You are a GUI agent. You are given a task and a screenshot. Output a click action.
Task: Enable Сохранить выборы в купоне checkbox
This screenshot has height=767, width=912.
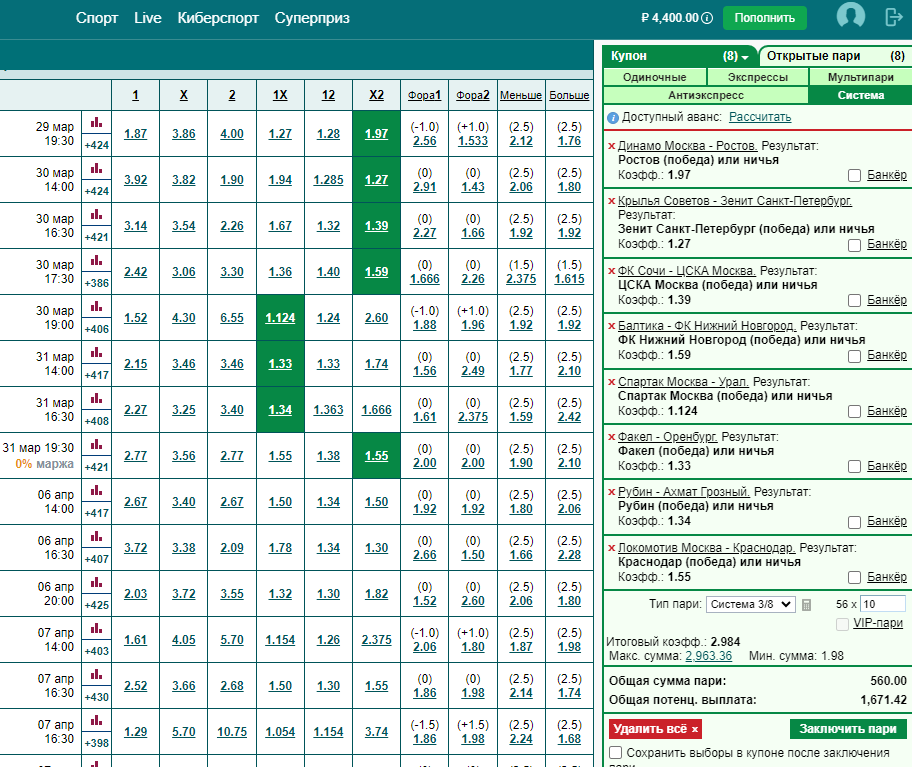615,752
